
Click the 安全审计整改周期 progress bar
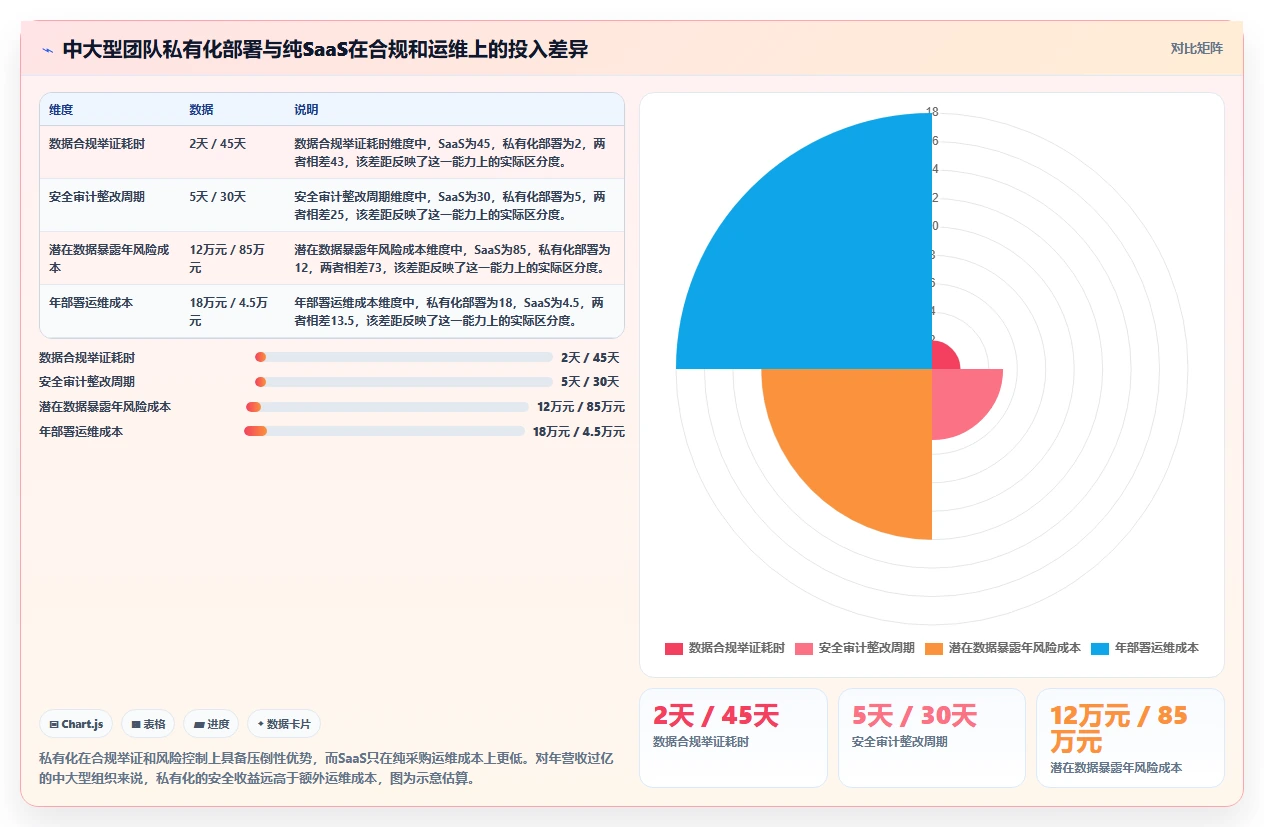click(404, 382)
